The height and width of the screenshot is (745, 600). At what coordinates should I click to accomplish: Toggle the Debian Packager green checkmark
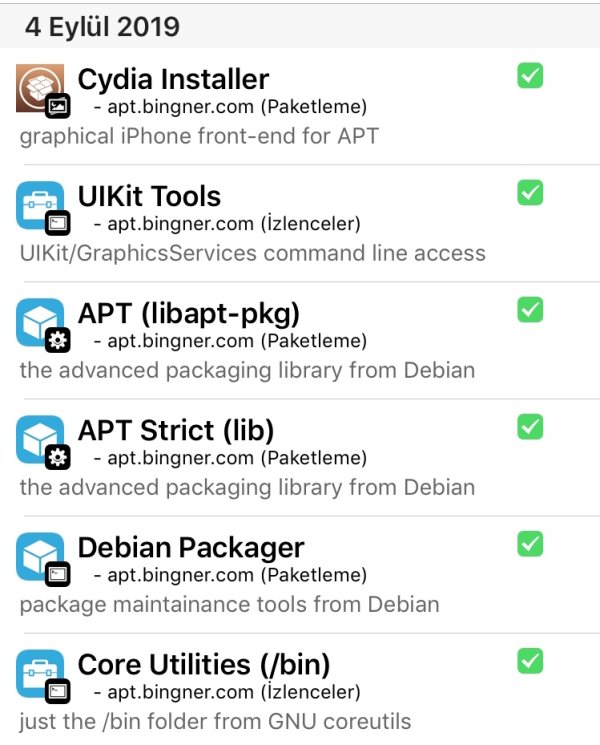(530, 544)
